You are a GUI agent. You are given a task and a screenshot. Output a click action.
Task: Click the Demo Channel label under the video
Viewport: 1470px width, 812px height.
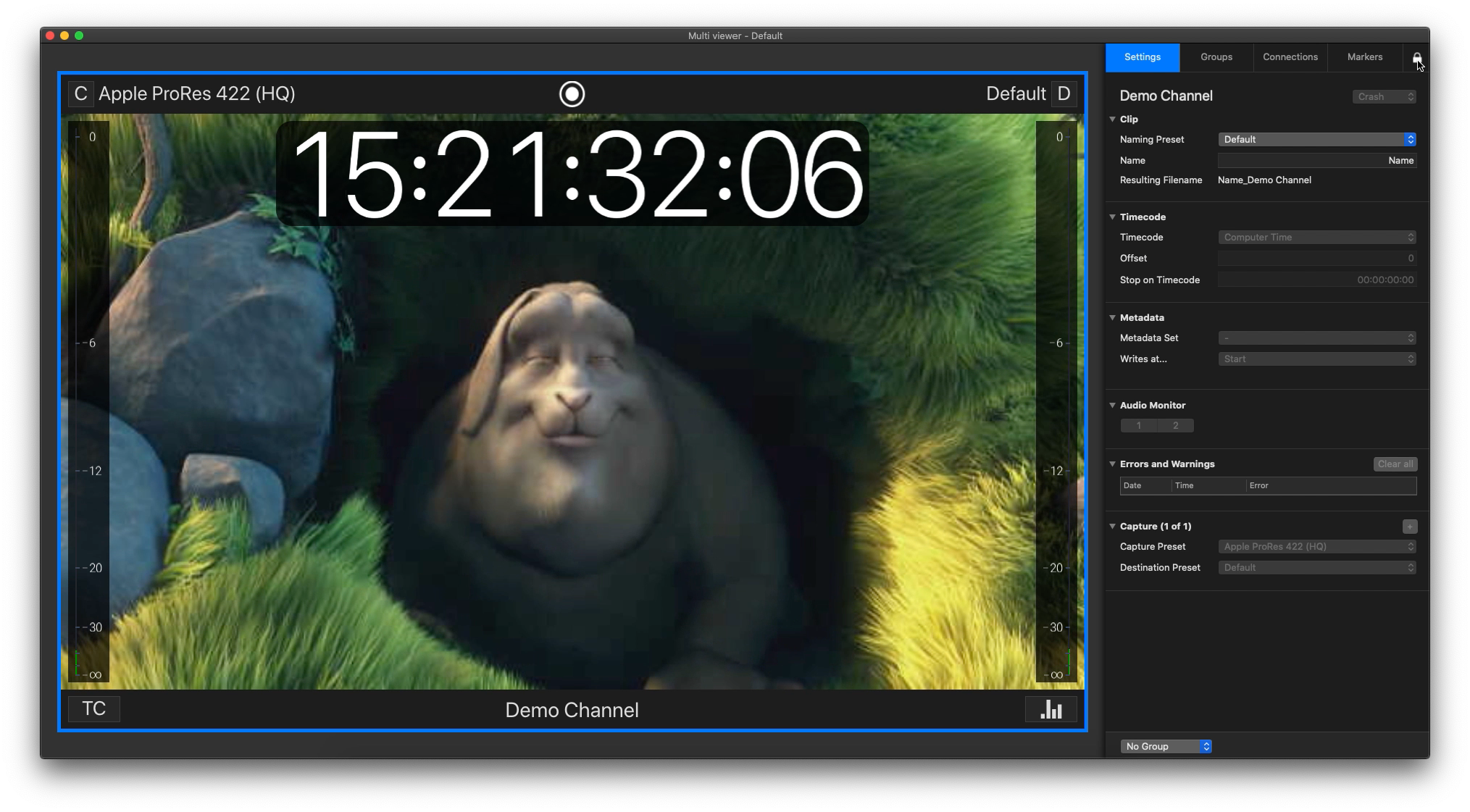coord(572,711)
